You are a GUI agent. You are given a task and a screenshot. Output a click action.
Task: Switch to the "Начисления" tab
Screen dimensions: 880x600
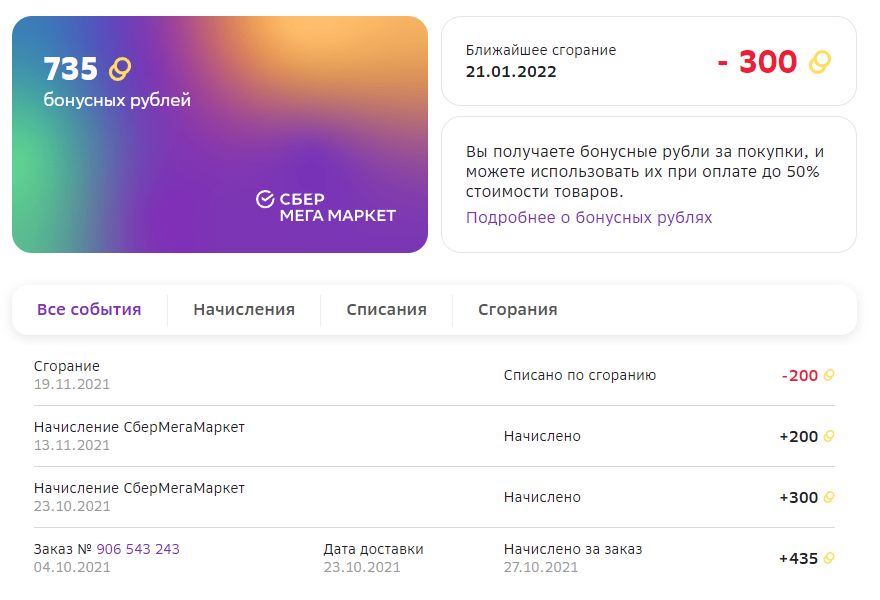pyautogui.click(x=244, y=310)
